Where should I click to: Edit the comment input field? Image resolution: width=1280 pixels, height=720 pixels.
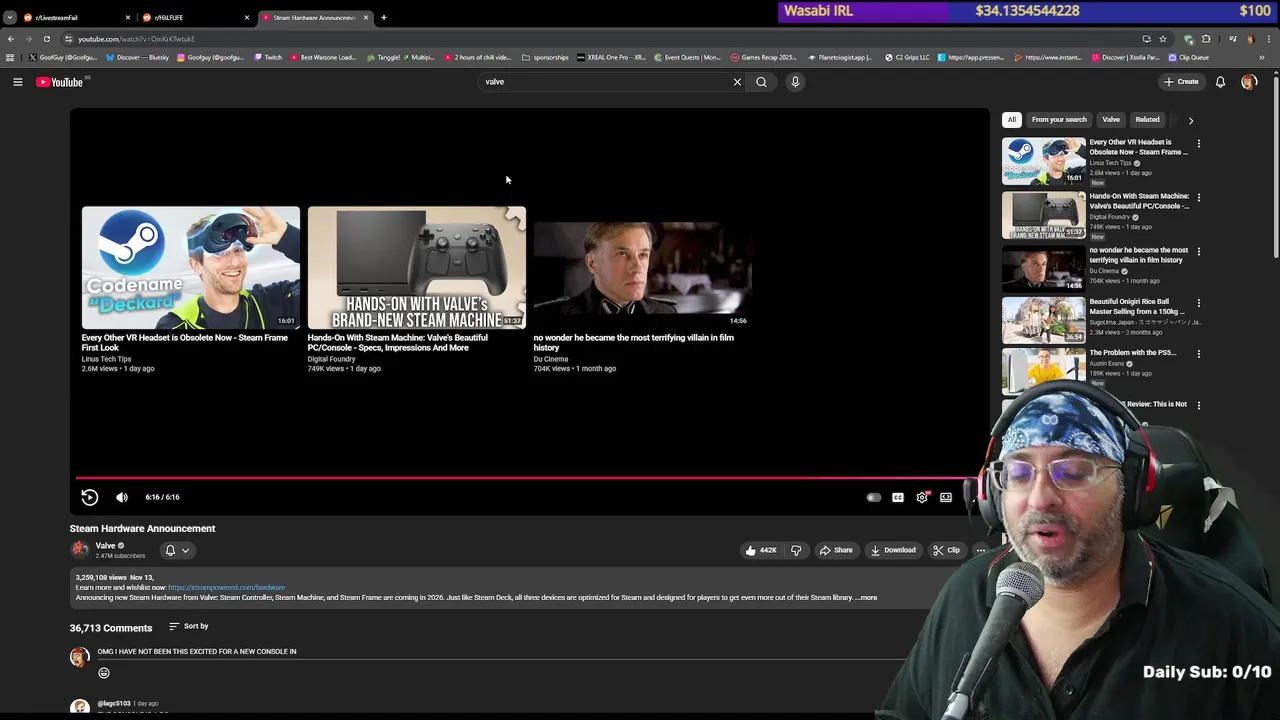(500, 652)
